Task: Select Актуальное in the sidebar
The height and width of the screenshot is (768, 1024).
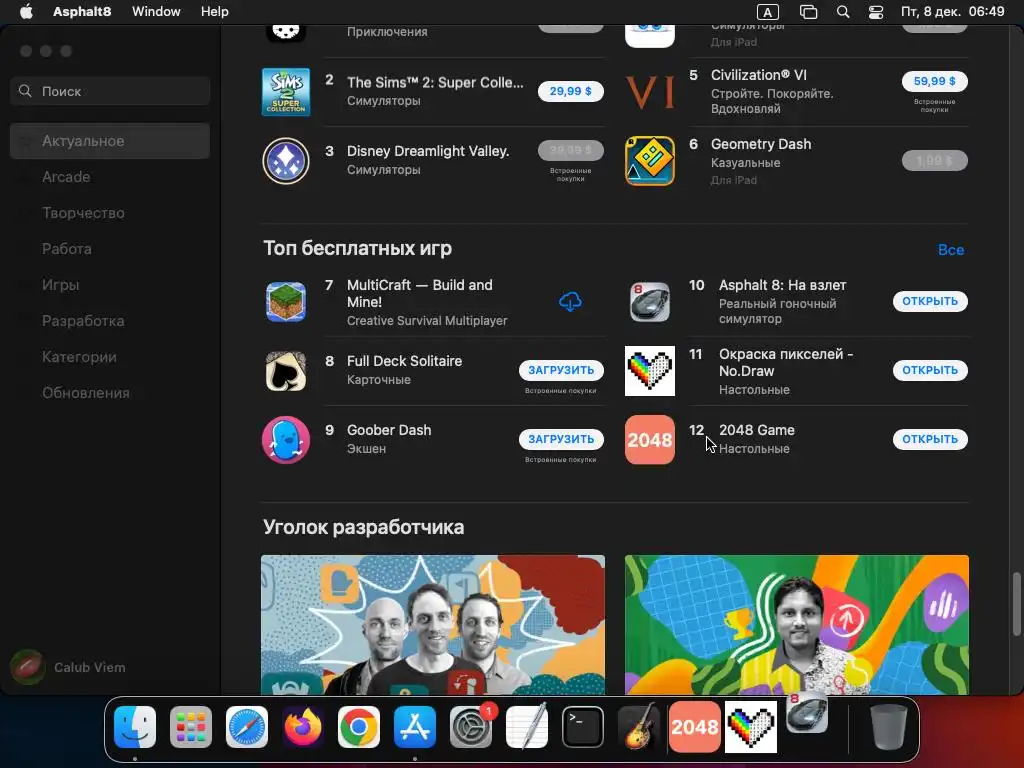Action: pos(110,141)
